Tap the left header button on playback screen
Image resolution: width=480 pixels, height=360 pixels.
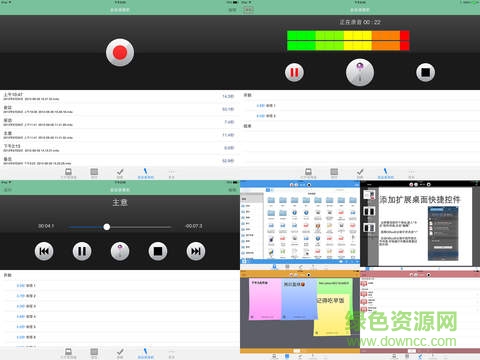coord(7,190)
